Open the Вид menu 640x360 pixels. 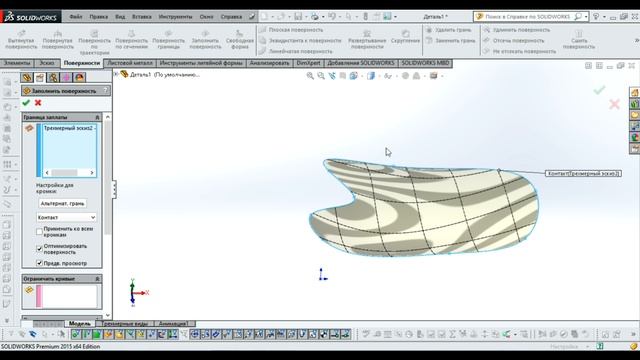click(120, 17)
